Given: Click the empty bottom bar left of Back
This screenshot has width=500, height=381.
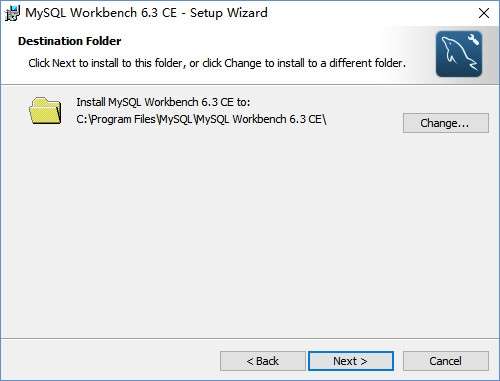Looking at the screenshot, I should pyautogui.click(x=110, y=361).
